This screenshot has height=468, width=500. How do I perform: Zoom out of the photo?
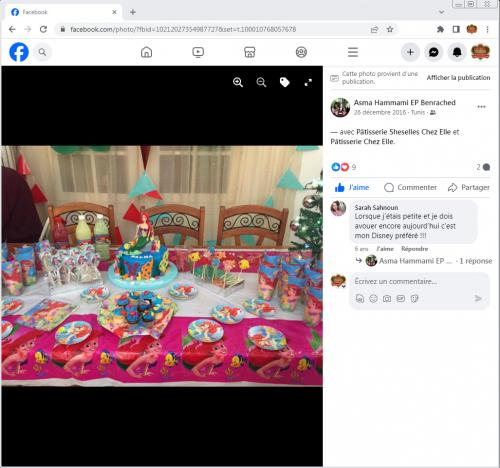[x=261, y=82]
